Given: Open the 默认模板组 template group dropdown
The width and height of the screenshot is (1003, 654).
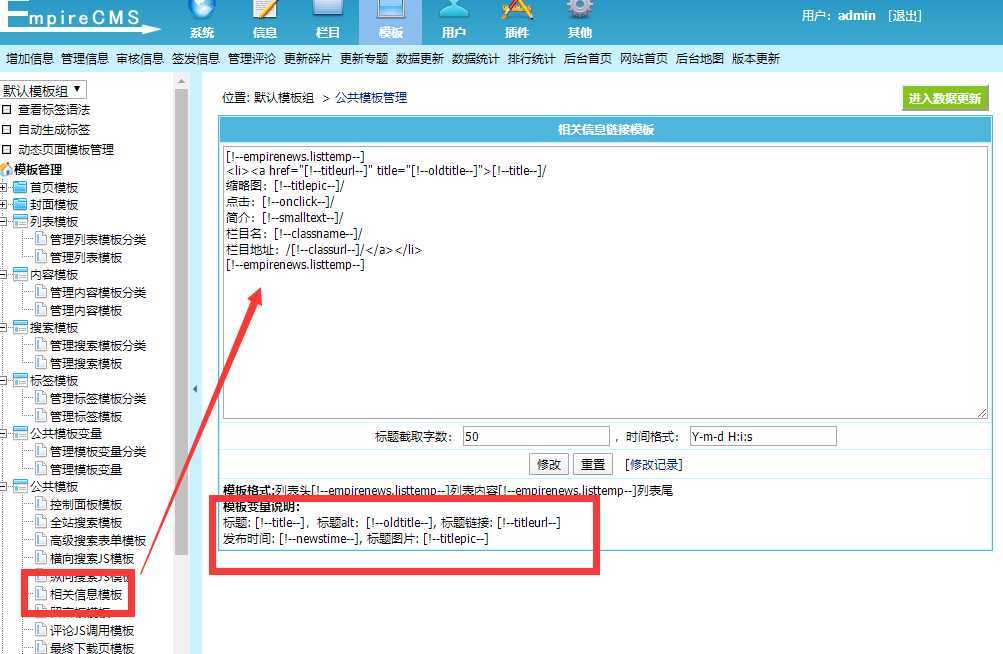Looking at the screenshot, I should [x=43, y=90].
